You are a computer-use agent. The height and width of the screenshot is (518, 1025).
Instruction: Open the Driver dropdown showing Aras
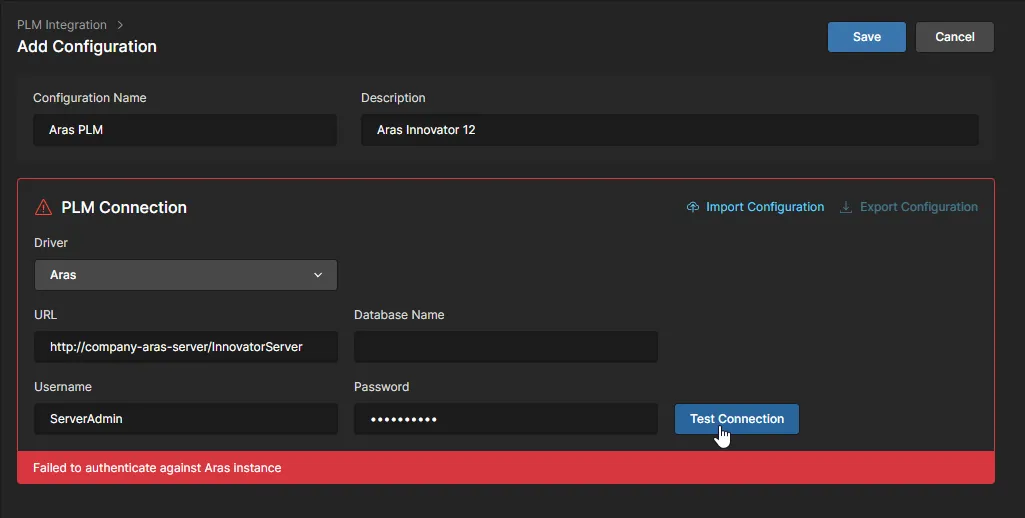(186, 275)
